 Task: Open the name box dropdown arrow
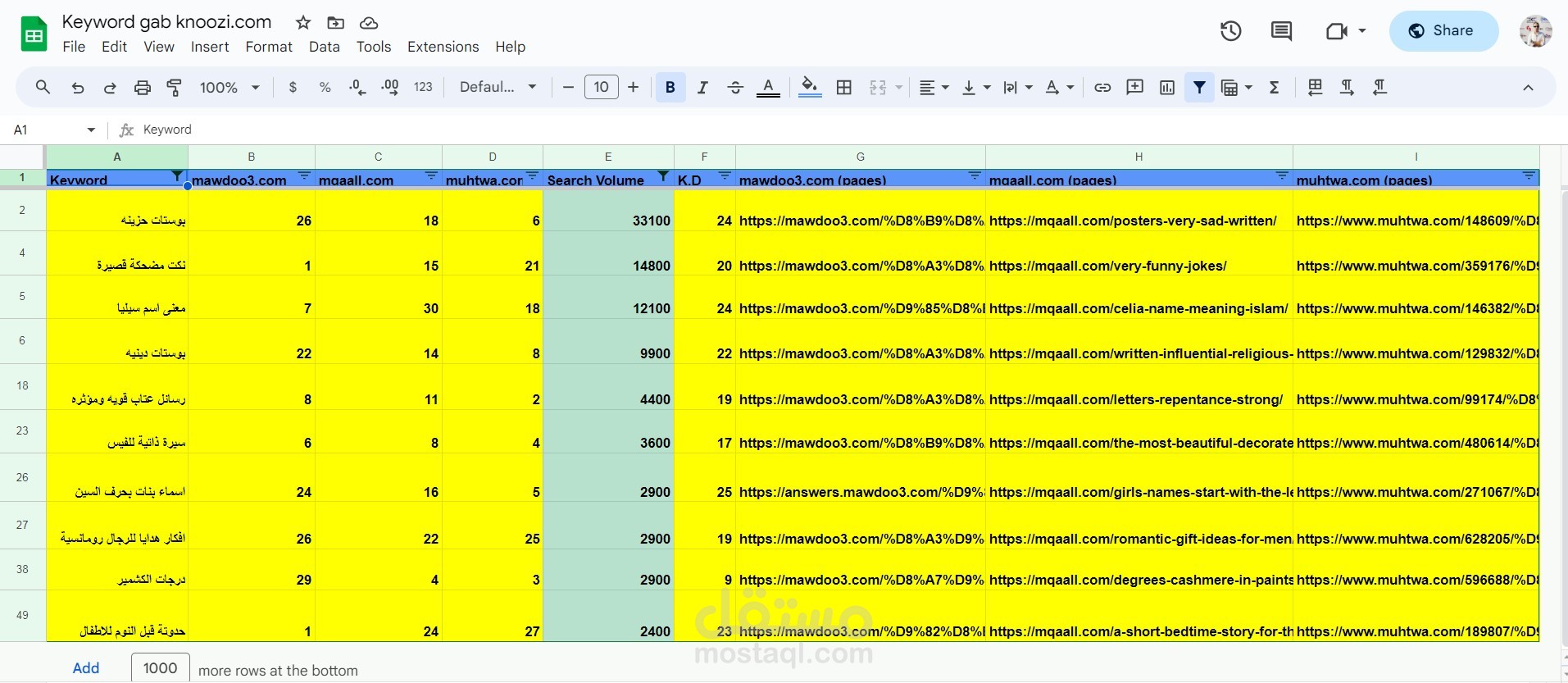(x=90, y=130)
